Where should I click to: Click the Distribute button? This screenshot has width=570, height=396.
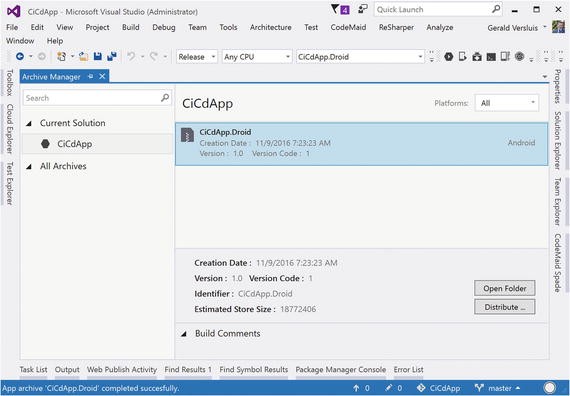tap(505, 307)
